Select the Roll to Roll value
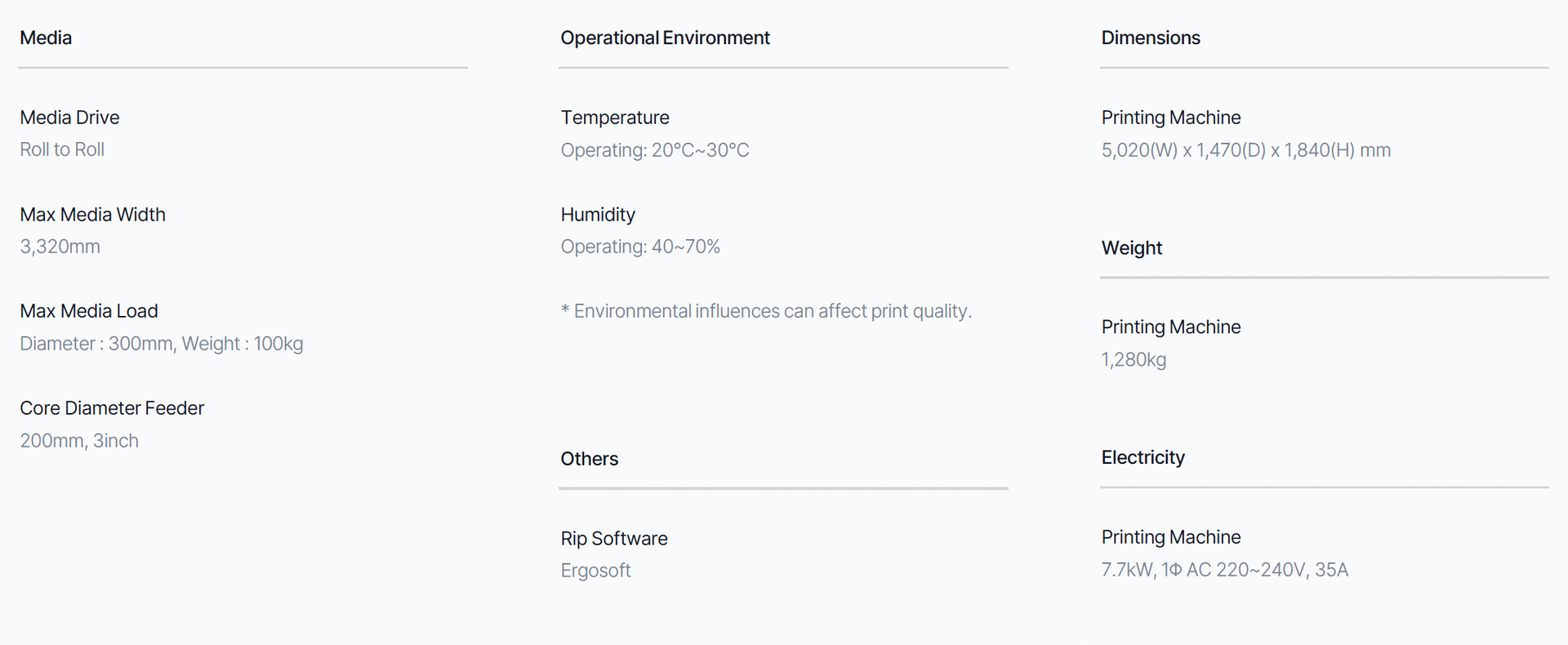The height and width of the screenshot is (645, 1568). pos(62,149)
